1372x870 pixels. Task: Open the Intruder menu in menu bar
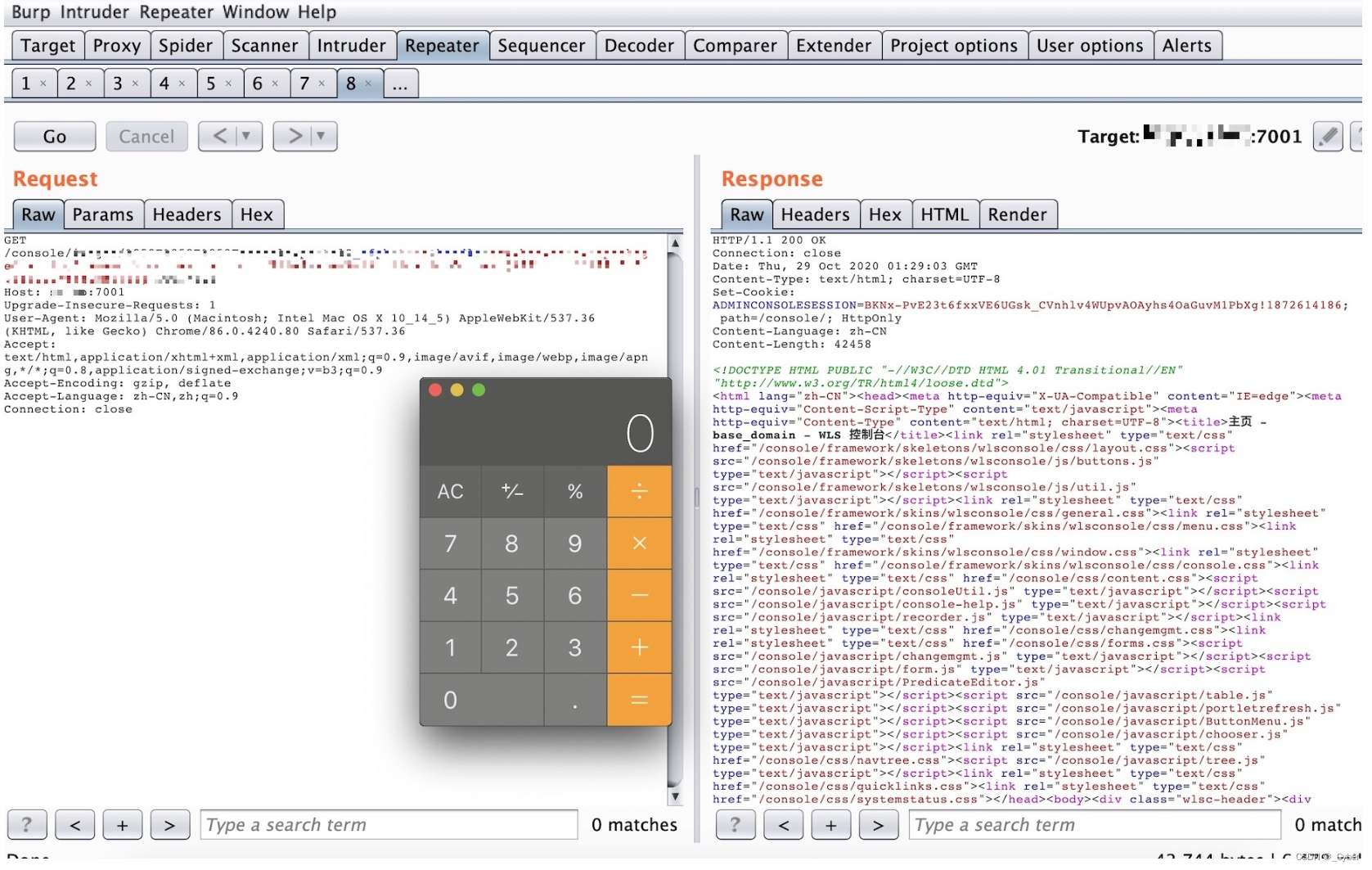[x=96, y=12]
